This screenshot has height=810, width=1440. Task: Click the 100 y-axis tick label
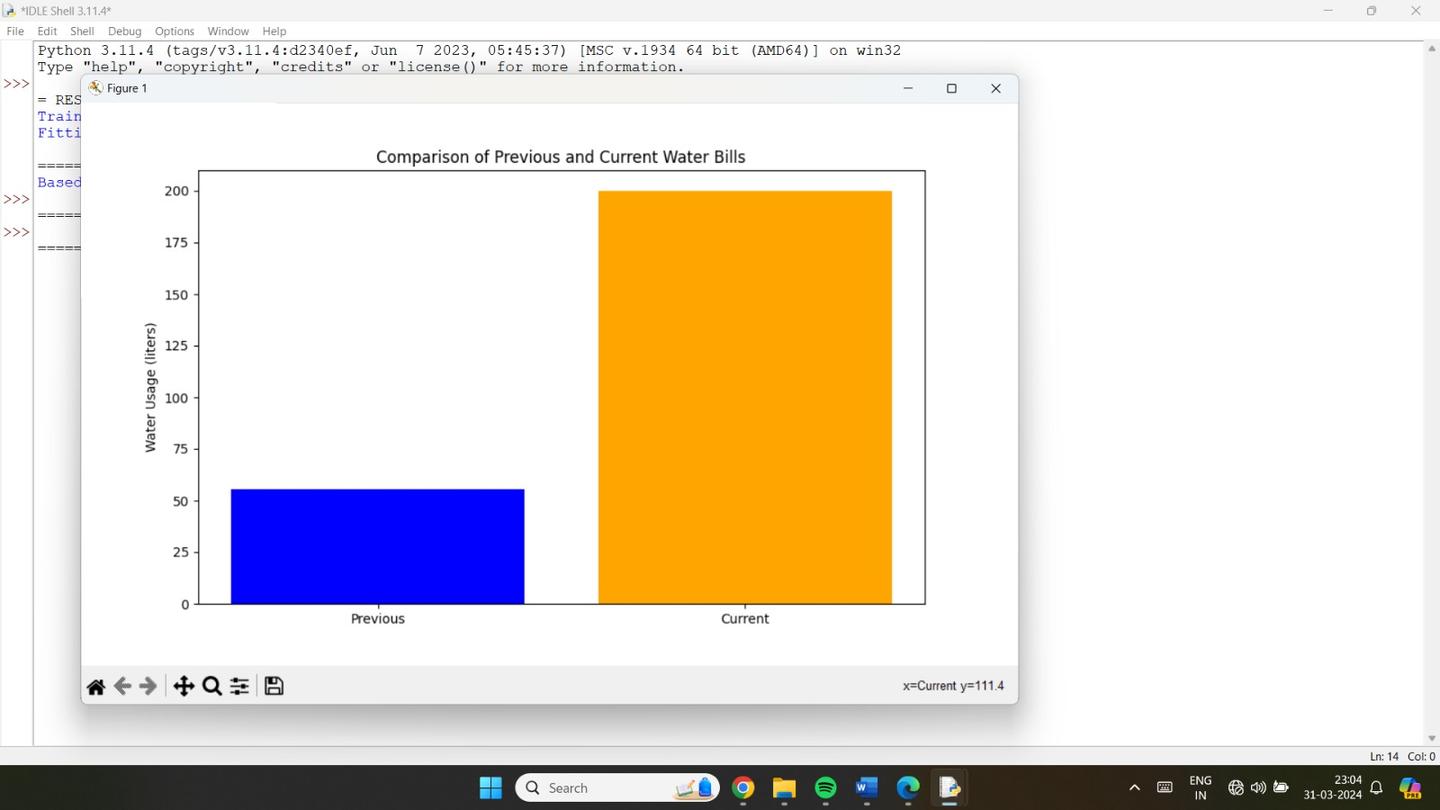176,398
